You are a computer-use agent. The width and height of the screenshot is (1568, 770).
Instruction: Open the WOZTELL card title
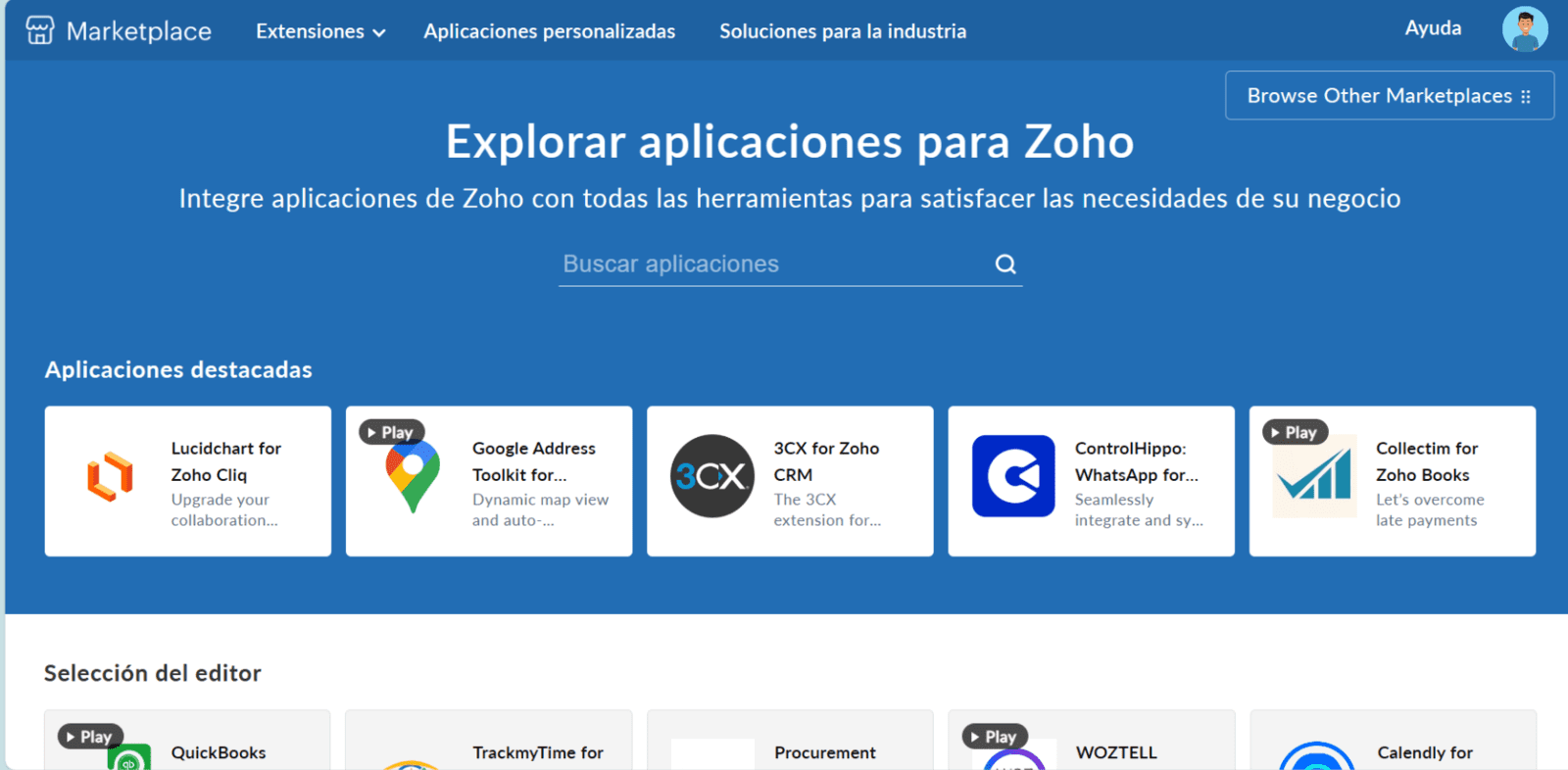click(1116, 752)
